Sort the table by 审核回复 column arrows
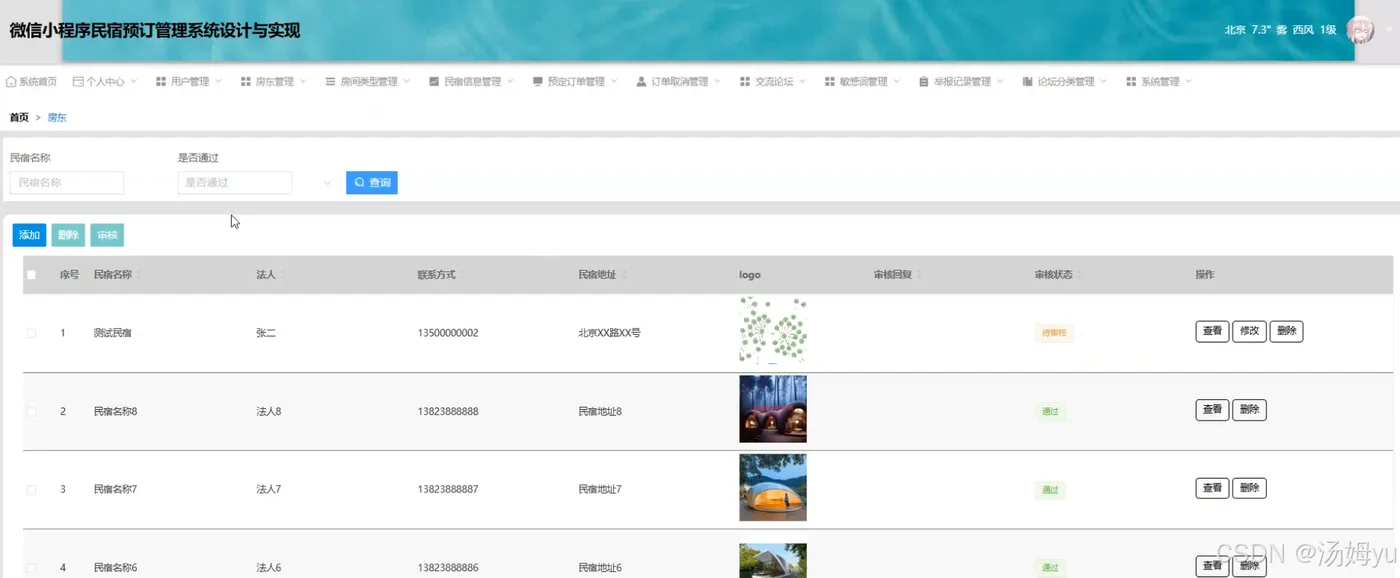 [918, 275]
